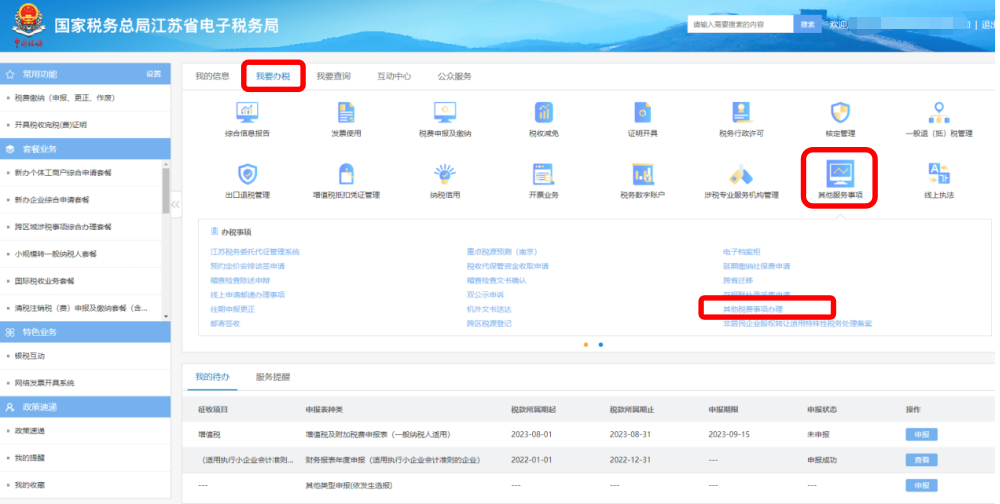Viewport: 1000px width, 504px height.
Task: Open 小规模转一般纳税人套餐 in sidebar
Action: pos(55,254)
